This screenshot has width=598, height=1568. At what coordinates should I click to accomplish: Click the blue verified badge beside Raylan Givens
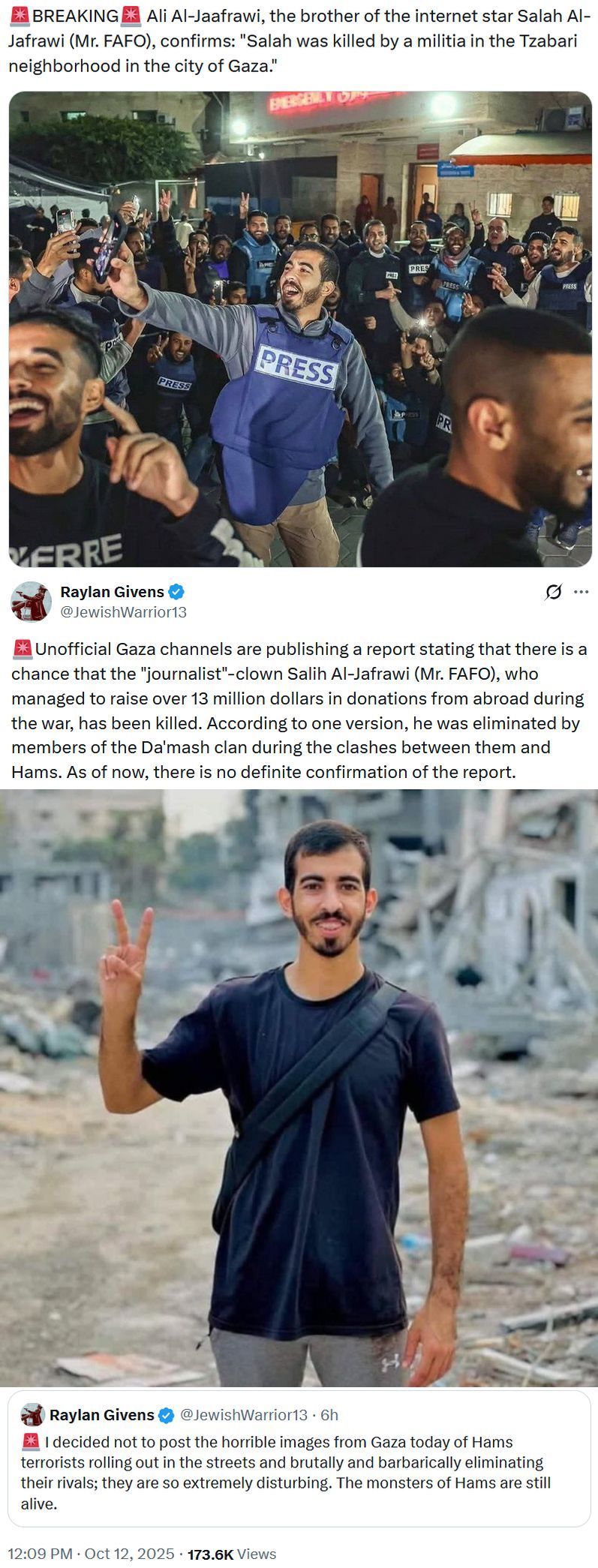[x=176, y=592]
